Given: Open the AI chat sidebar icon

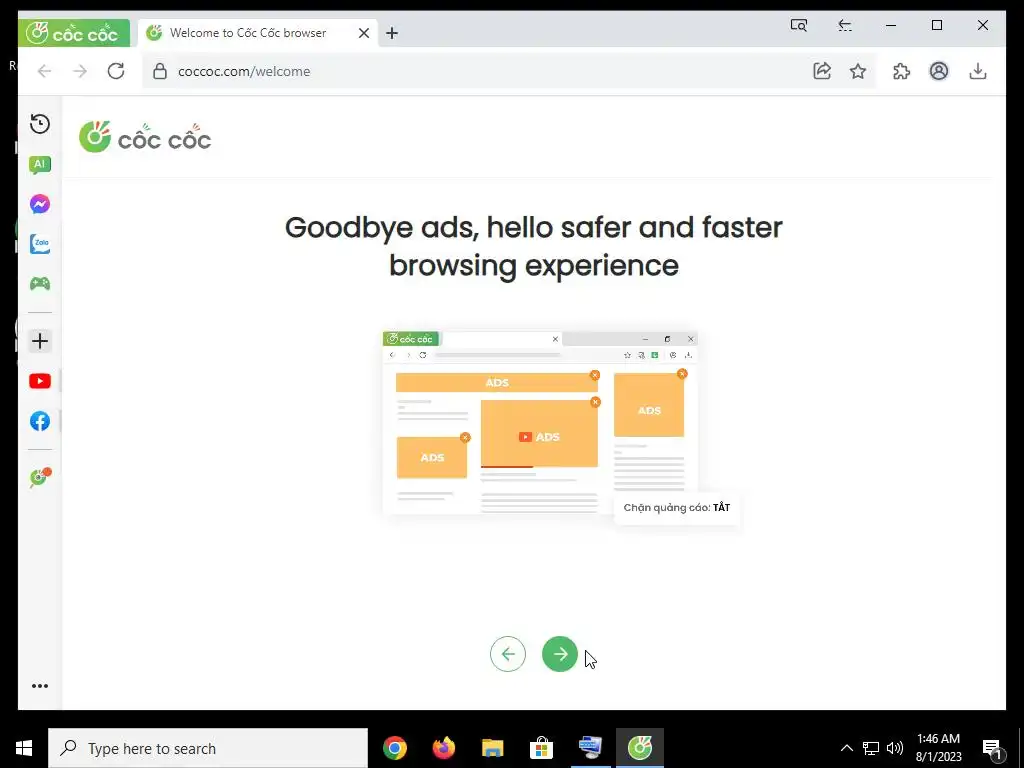Looking at the screenshot, I should [x=40, y=165].
